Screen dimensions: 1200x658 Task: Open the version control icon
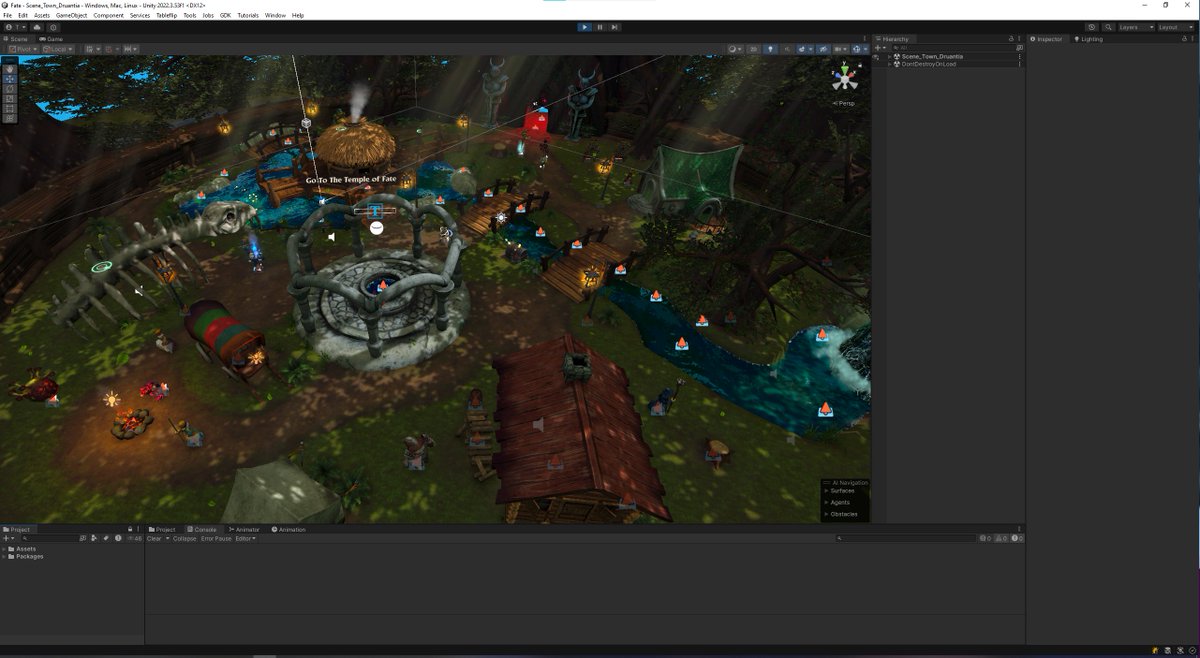[53, 27]
